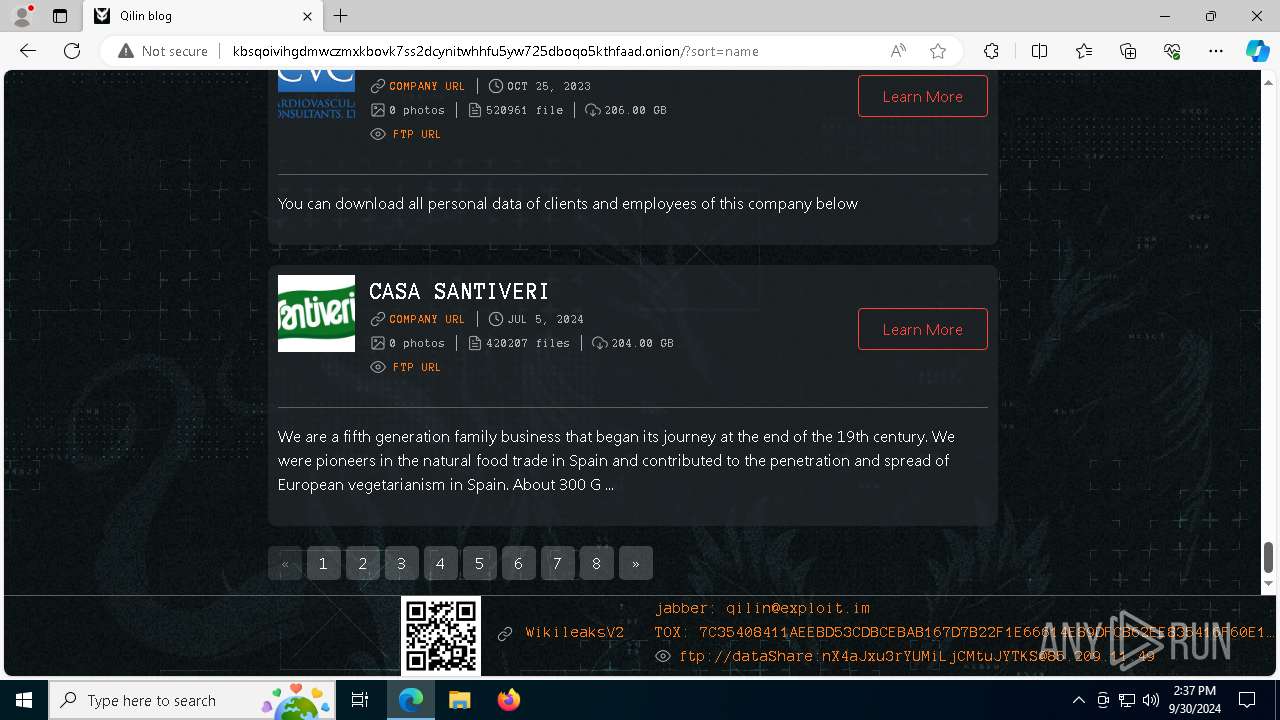Click the taskbar search box
1280x720 pixels.
point(192,700)
